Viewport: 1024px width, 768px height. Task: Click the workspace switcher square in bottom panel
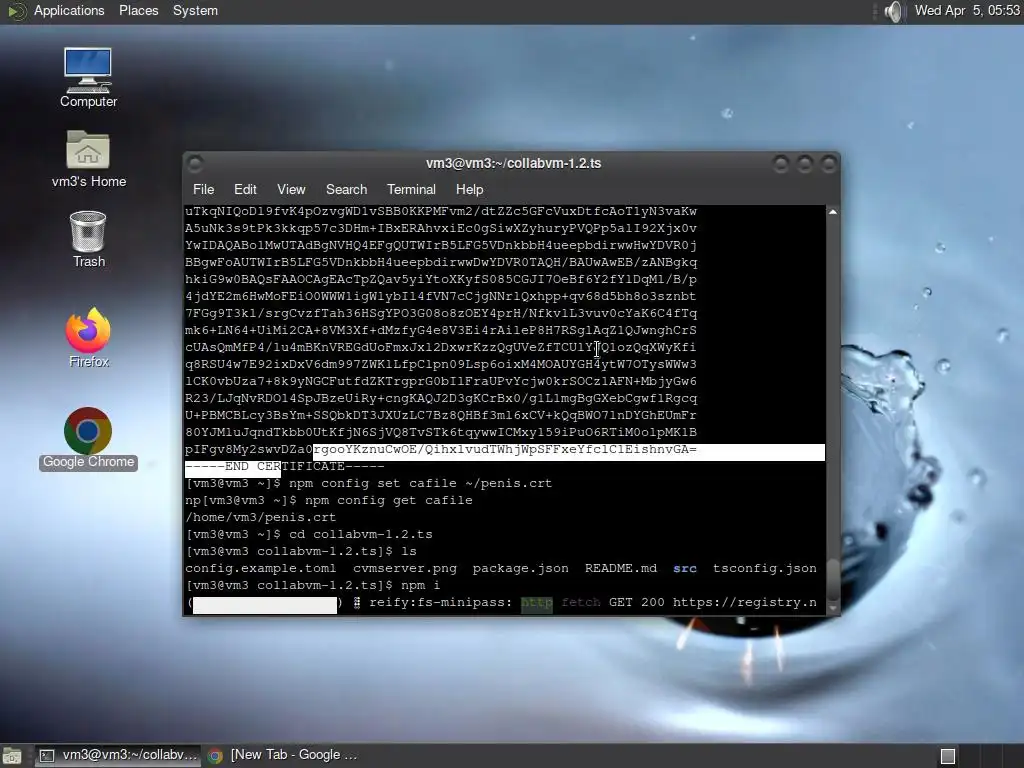click(948, 756)
